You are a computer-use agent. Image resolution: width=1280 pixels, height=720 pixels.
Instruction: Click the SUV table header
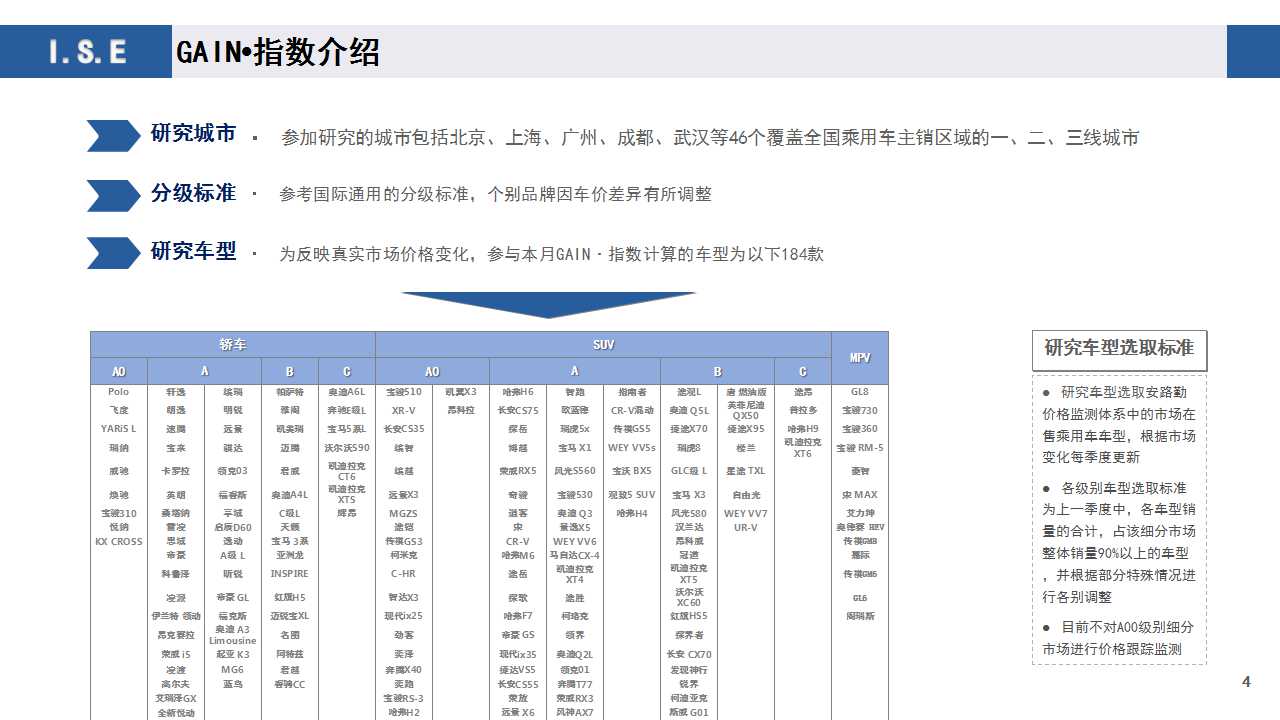(x=603, y=345)
